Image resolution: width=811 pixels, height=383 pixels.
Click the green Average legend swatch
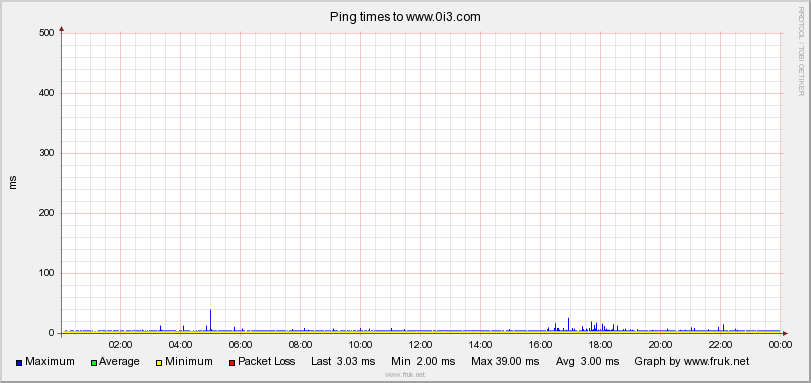coord(94,363)
